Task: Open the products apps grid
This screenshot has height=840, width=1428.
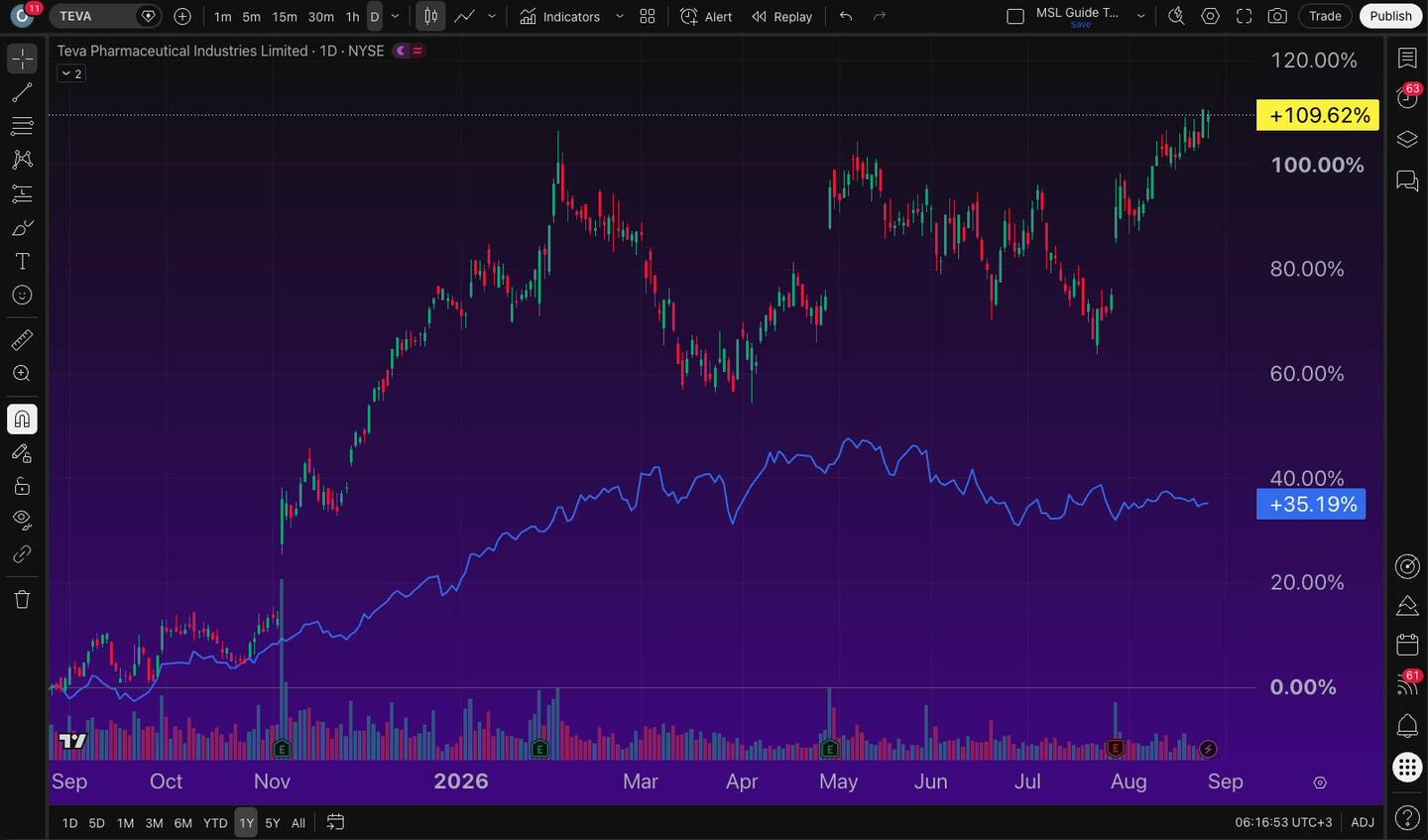Action: coord(1407,767)
